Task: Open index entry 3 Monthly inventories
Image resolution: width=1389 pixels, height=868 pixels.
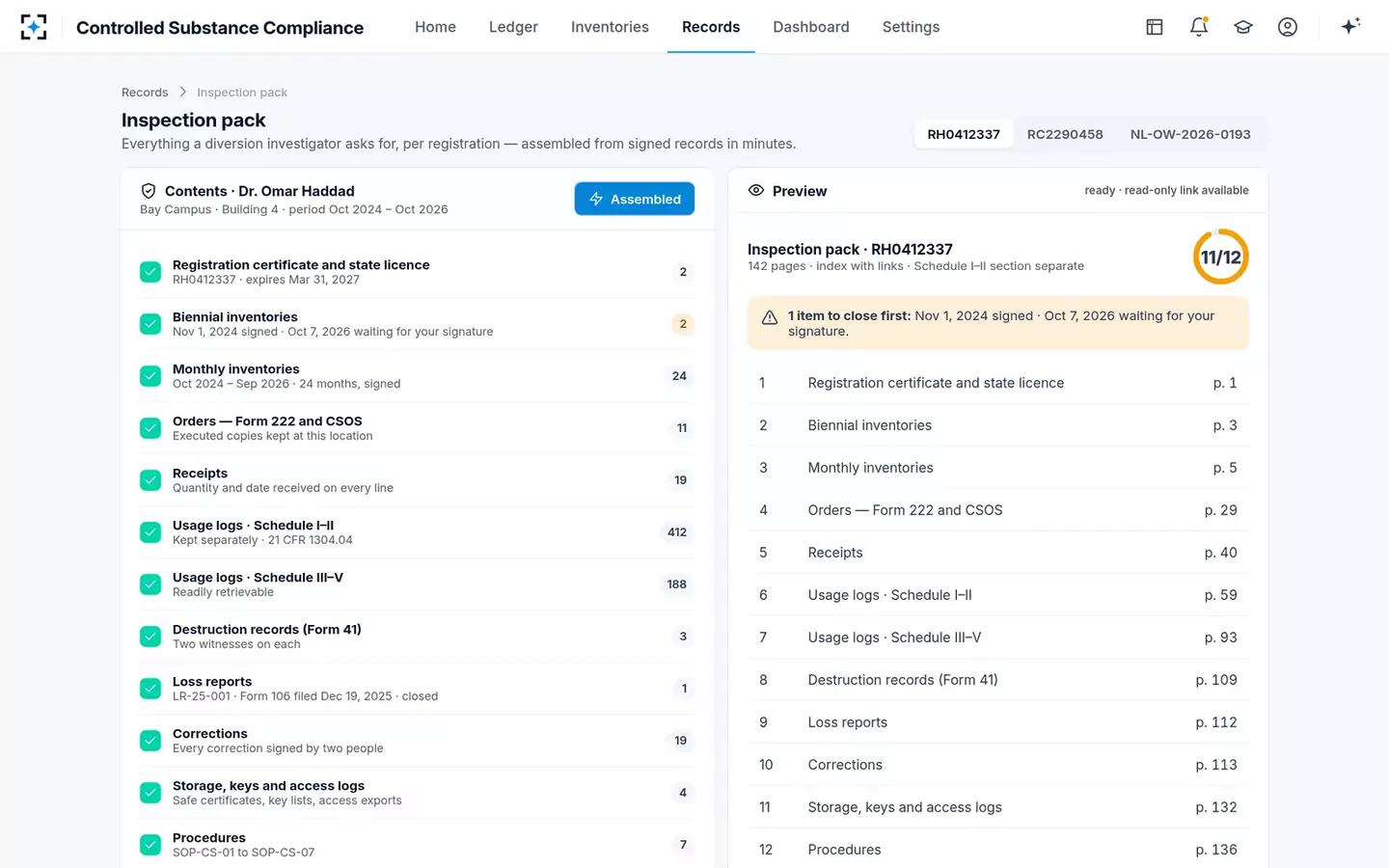Action: tap(998, 468)
